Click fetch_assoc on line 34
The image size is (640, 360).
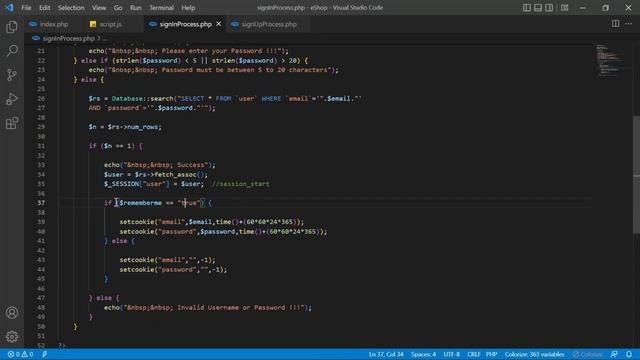coord(176,175)
